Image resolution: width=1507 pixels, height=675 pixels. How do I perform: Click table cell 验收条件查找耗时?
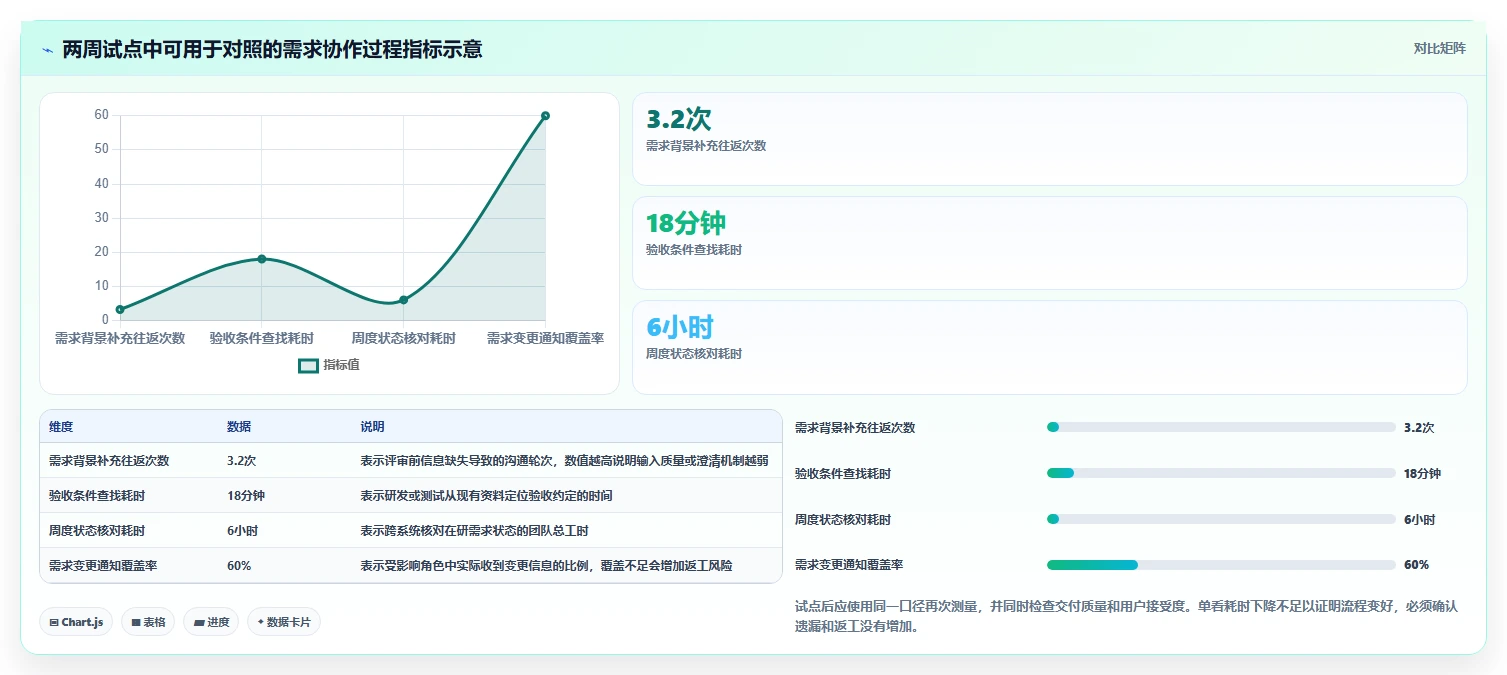[x=97, y=495]
